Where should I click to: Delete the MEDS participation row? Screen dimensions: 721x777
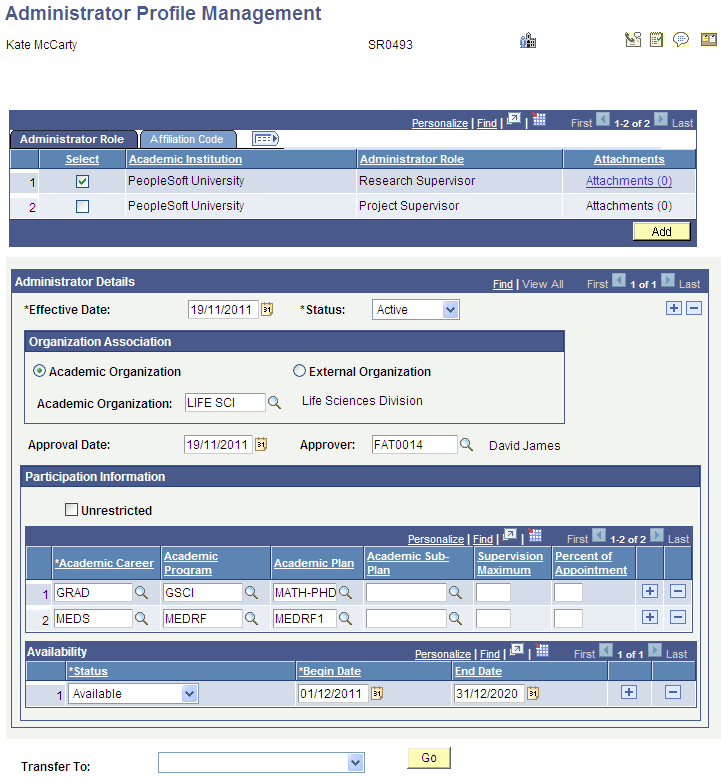(677, 617)
